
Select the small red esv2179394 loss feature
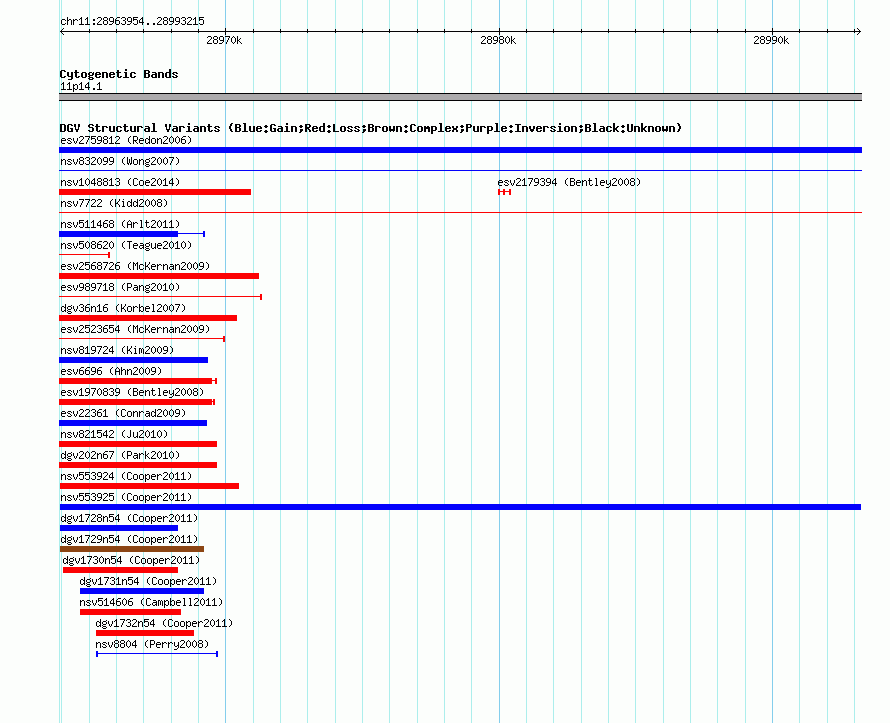tap(505, 192)
